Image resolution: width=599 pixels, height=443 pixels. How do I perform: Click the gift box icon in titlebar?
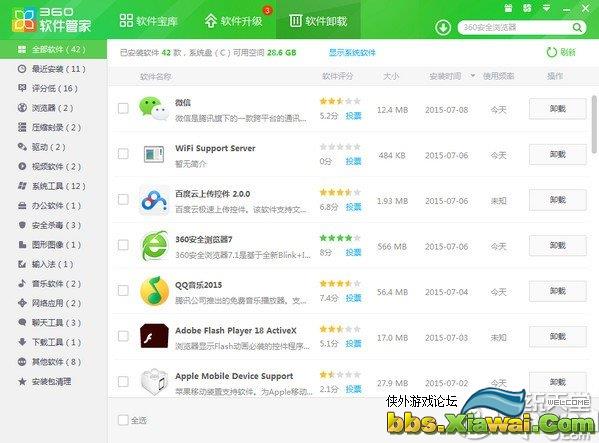(508, 8)
